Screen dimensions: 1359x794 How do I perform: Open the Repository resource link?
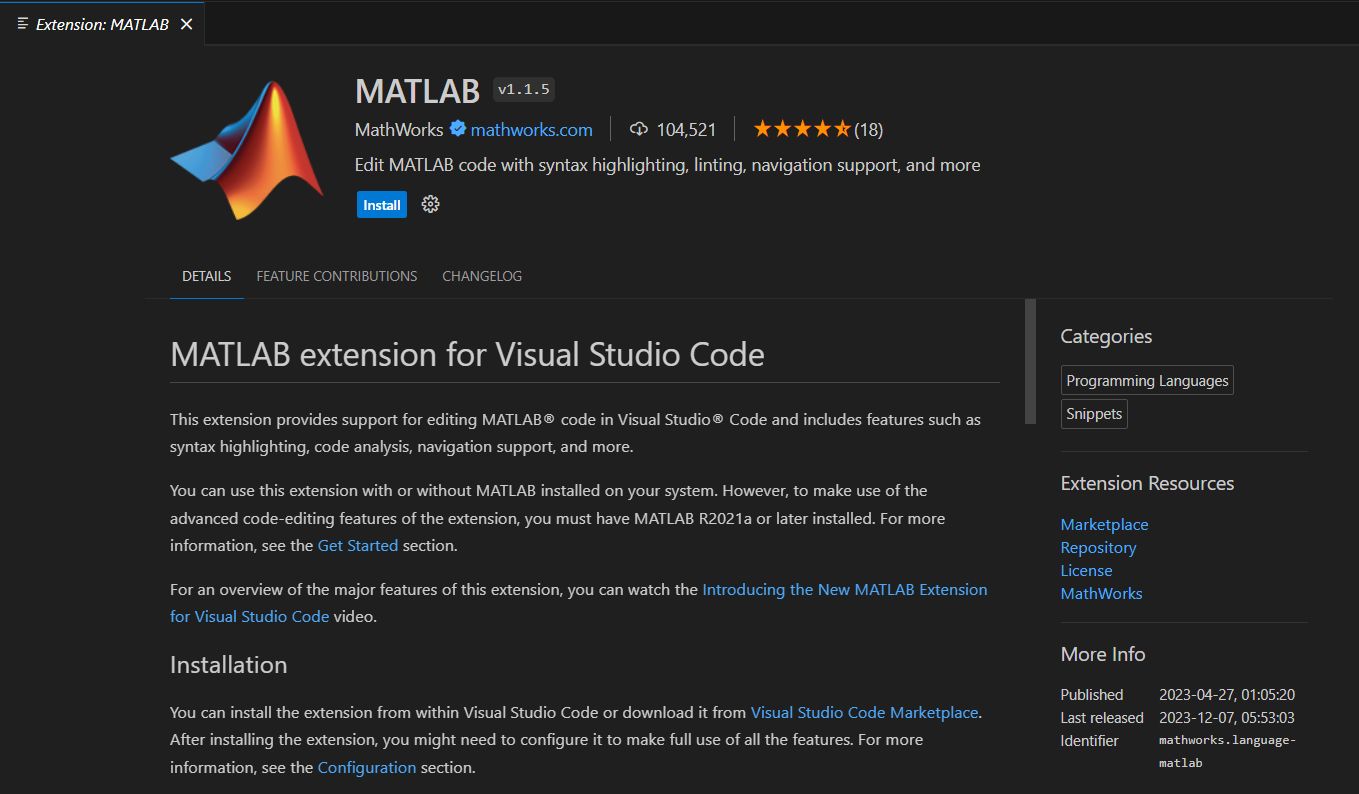pos(1098,548)
